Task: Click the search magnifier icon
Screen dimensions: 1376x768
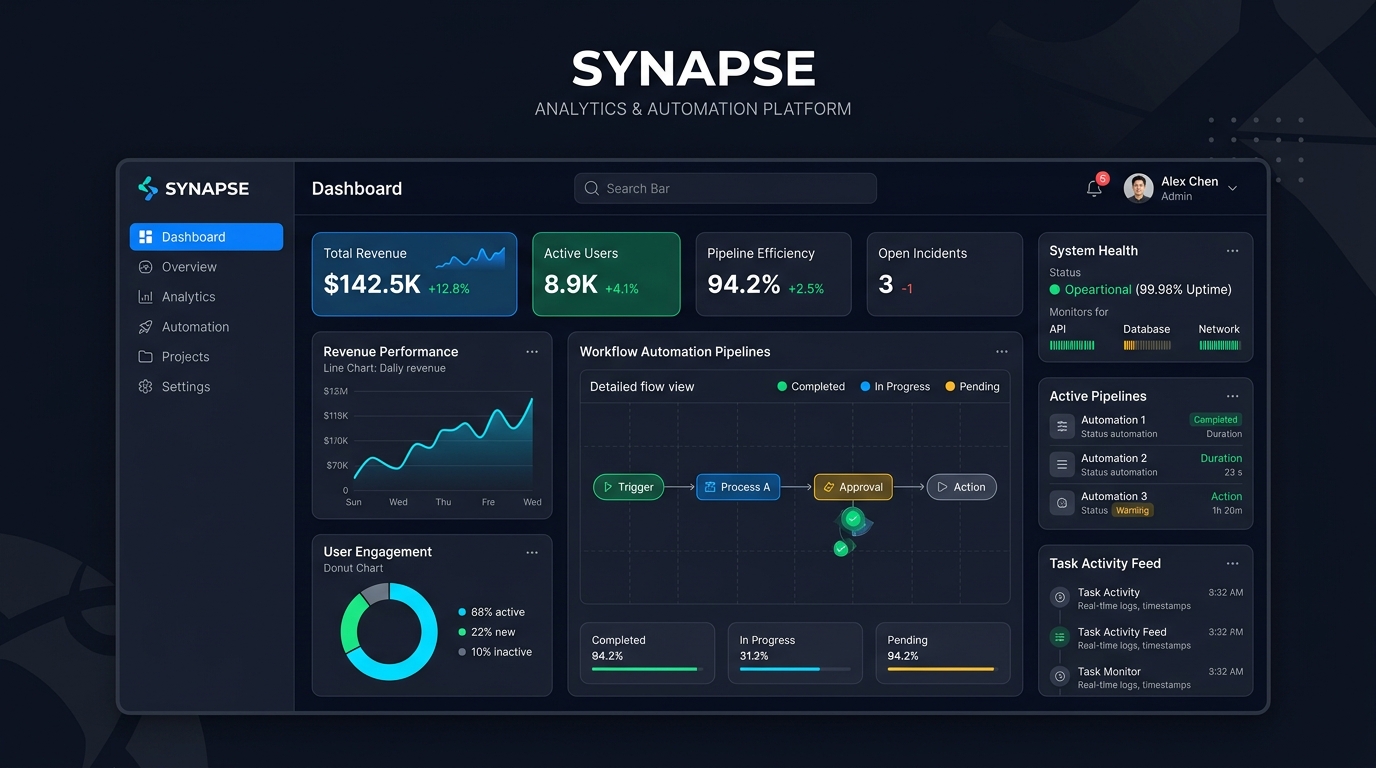Action: 592,188
